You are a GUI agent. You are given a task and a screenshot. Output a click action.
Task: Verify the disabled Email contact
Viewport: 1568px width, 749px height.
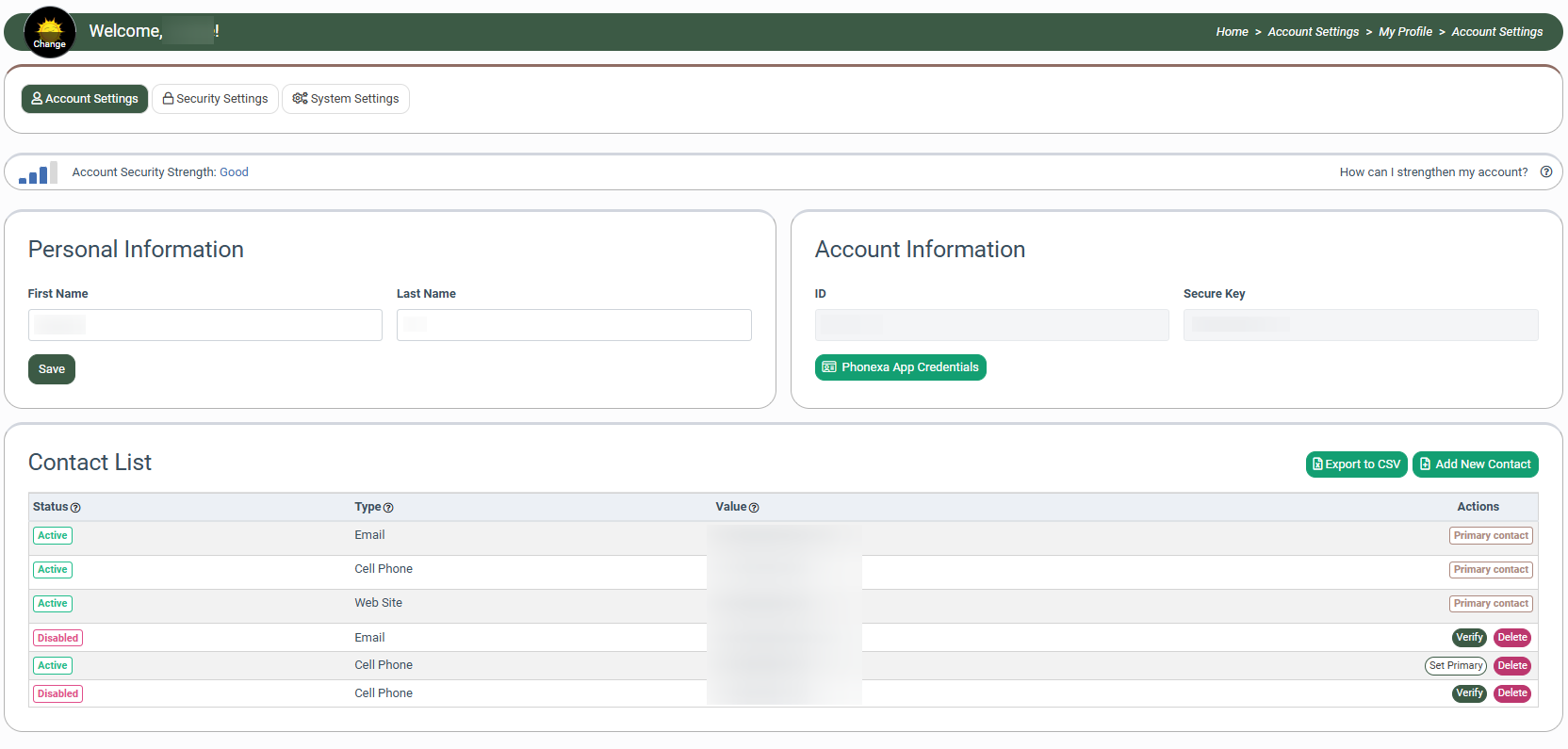(1469, 638)
